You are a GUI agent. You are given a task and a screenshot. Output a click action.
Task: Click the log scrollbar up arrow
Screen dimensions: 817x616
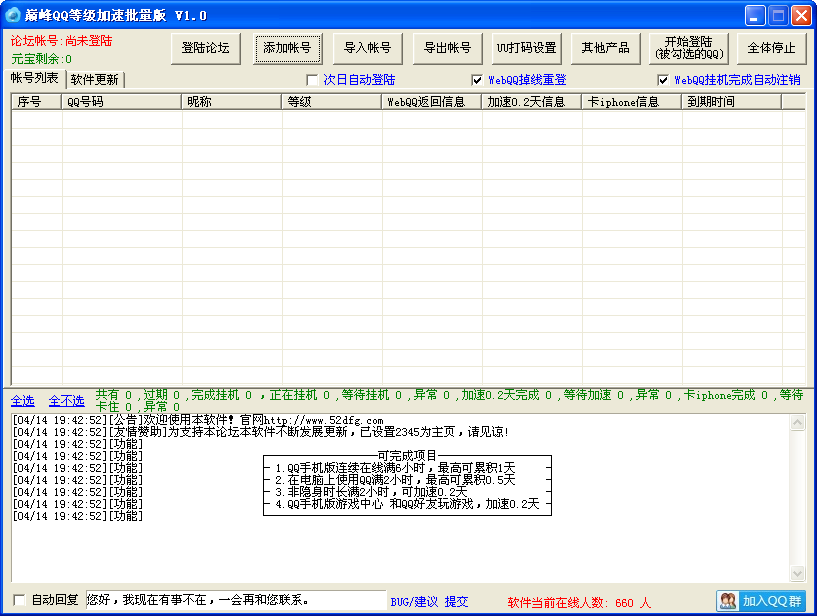coord(797,423)
